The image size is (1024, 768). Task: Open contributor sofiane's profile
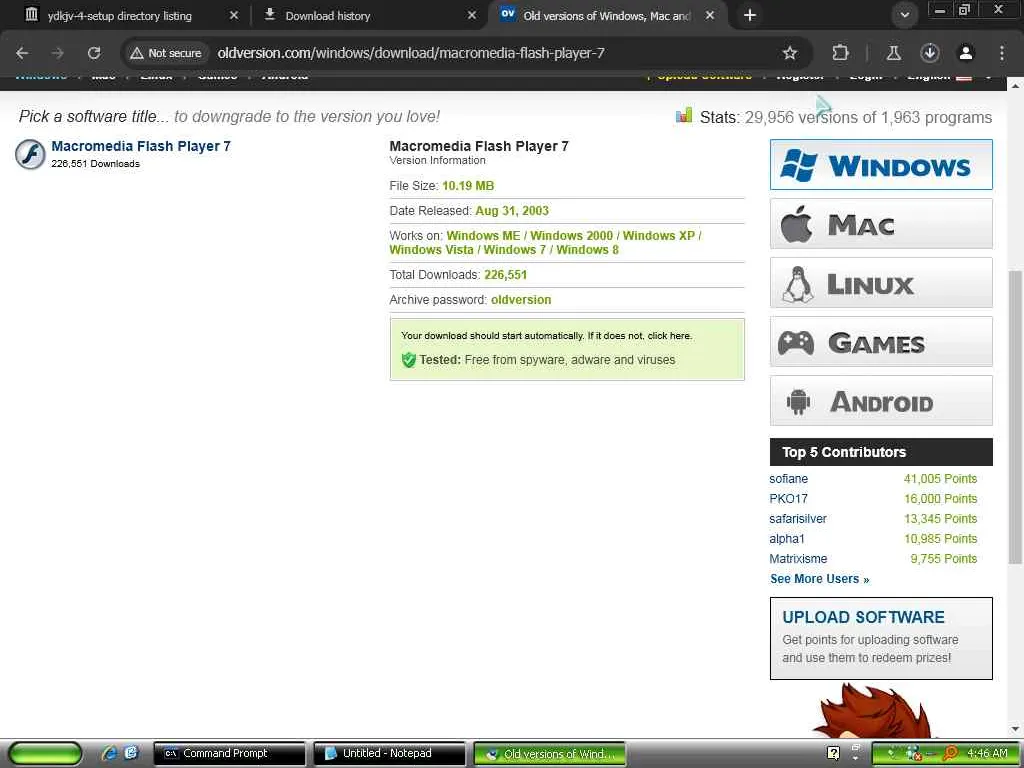click(788, 479)
